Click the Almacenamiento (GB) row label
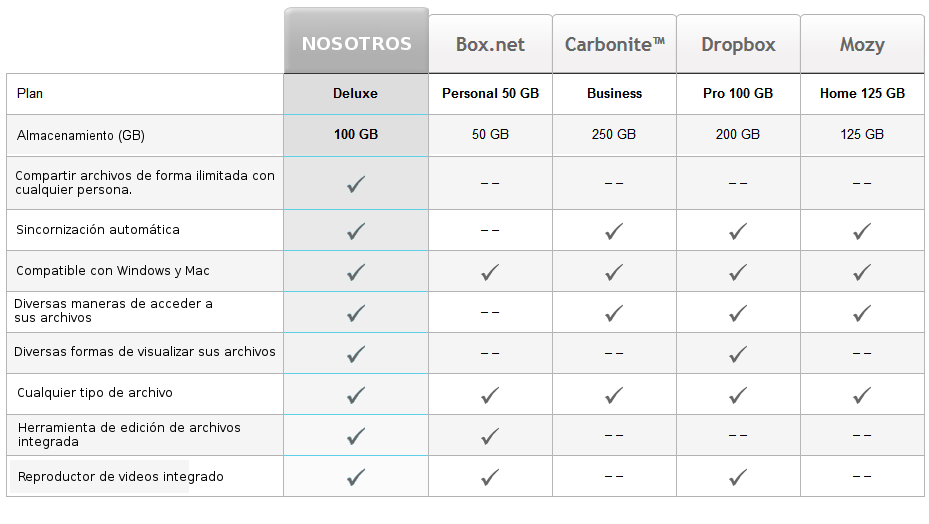The width and height of the screenshot is (929, 524). [81, 135]
